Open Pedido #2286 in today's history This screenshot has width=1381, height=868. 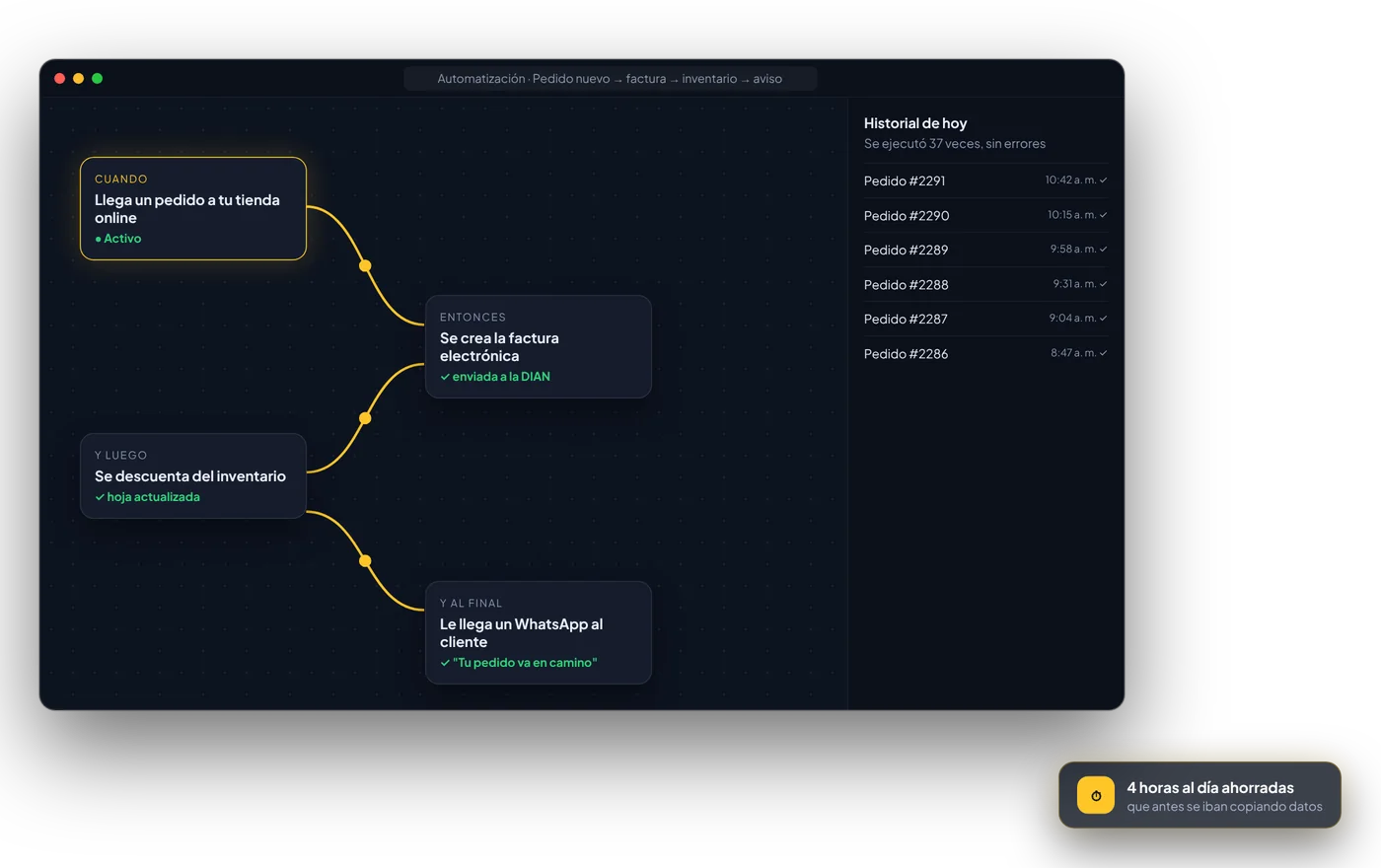(x=985, y=353)
